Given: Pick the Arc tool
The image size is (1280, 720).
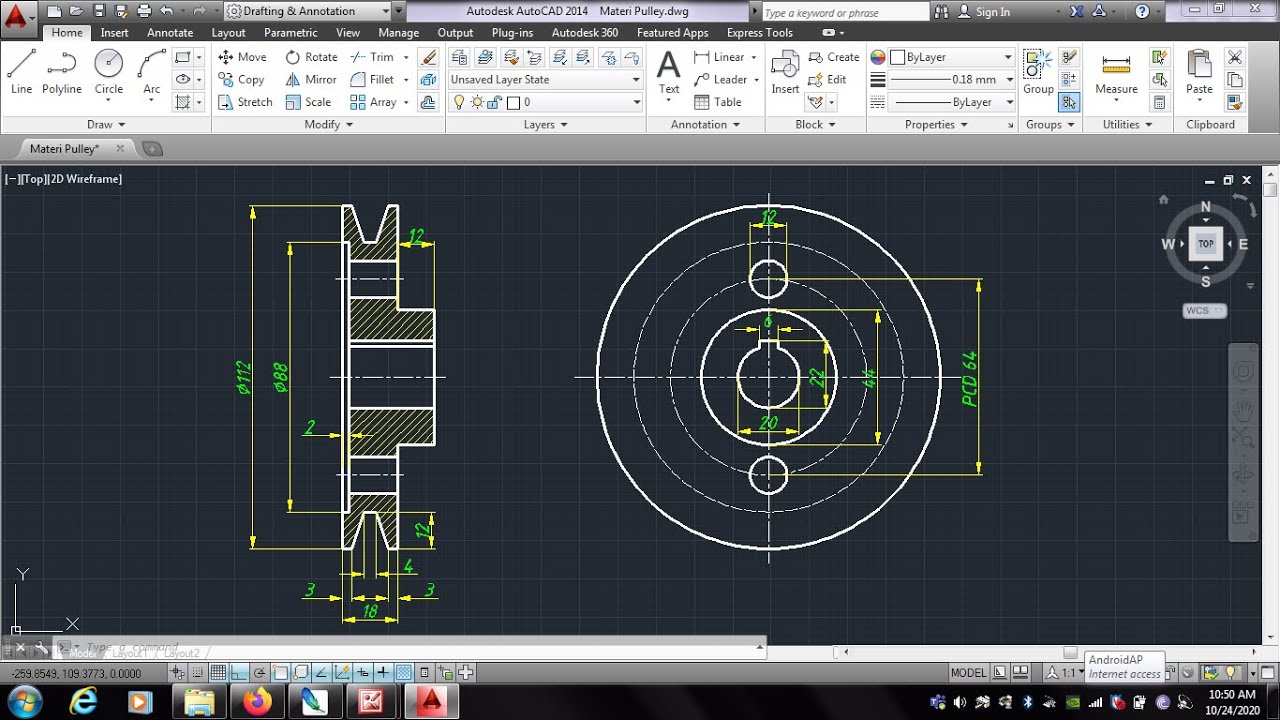Looking at the screenshot, I should (151, 72).
